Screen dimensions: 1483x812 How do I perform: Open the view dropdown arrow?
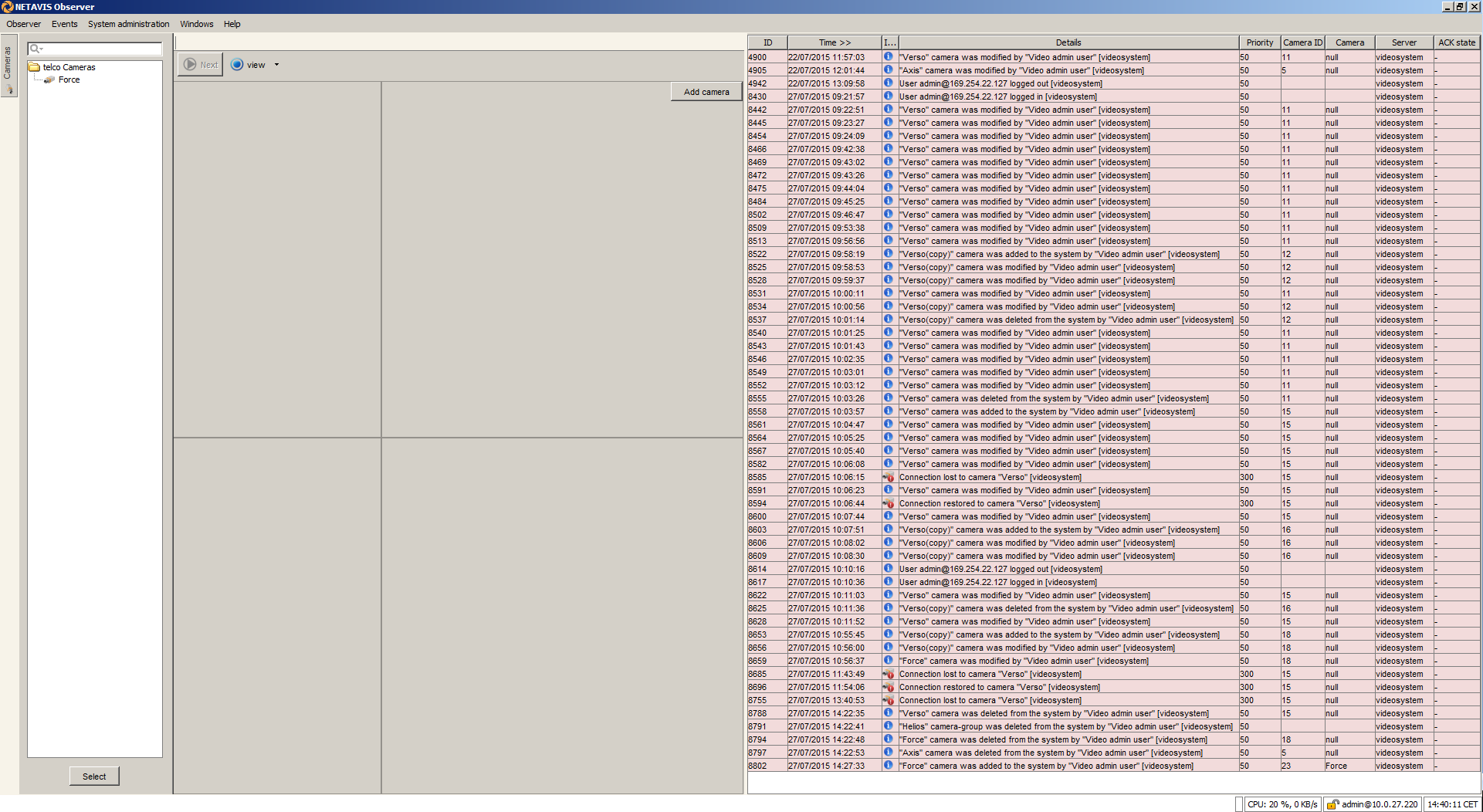276,65
